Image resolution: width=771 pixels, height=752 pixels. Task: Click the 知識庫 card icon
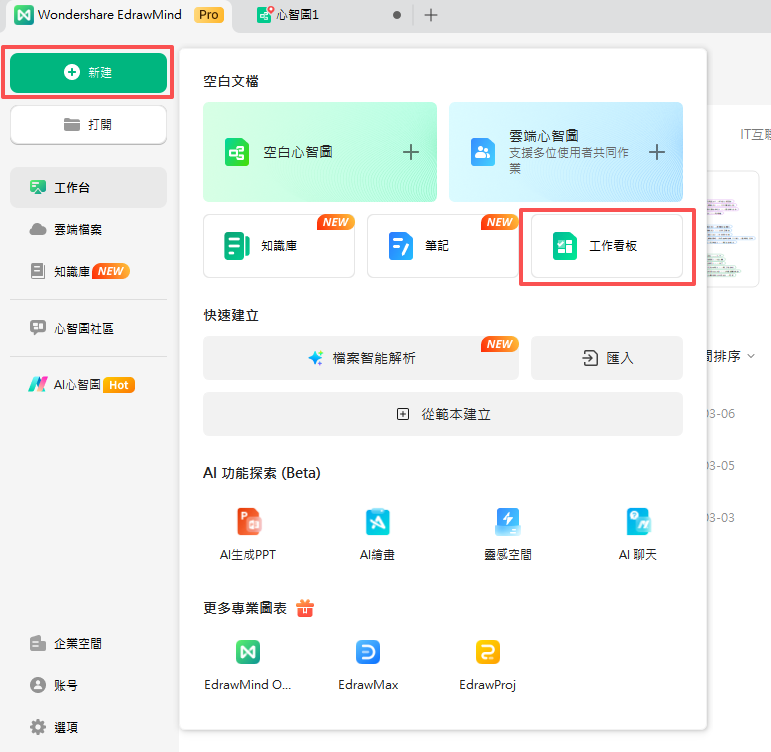pyautogui.click(x=237, y=246)
